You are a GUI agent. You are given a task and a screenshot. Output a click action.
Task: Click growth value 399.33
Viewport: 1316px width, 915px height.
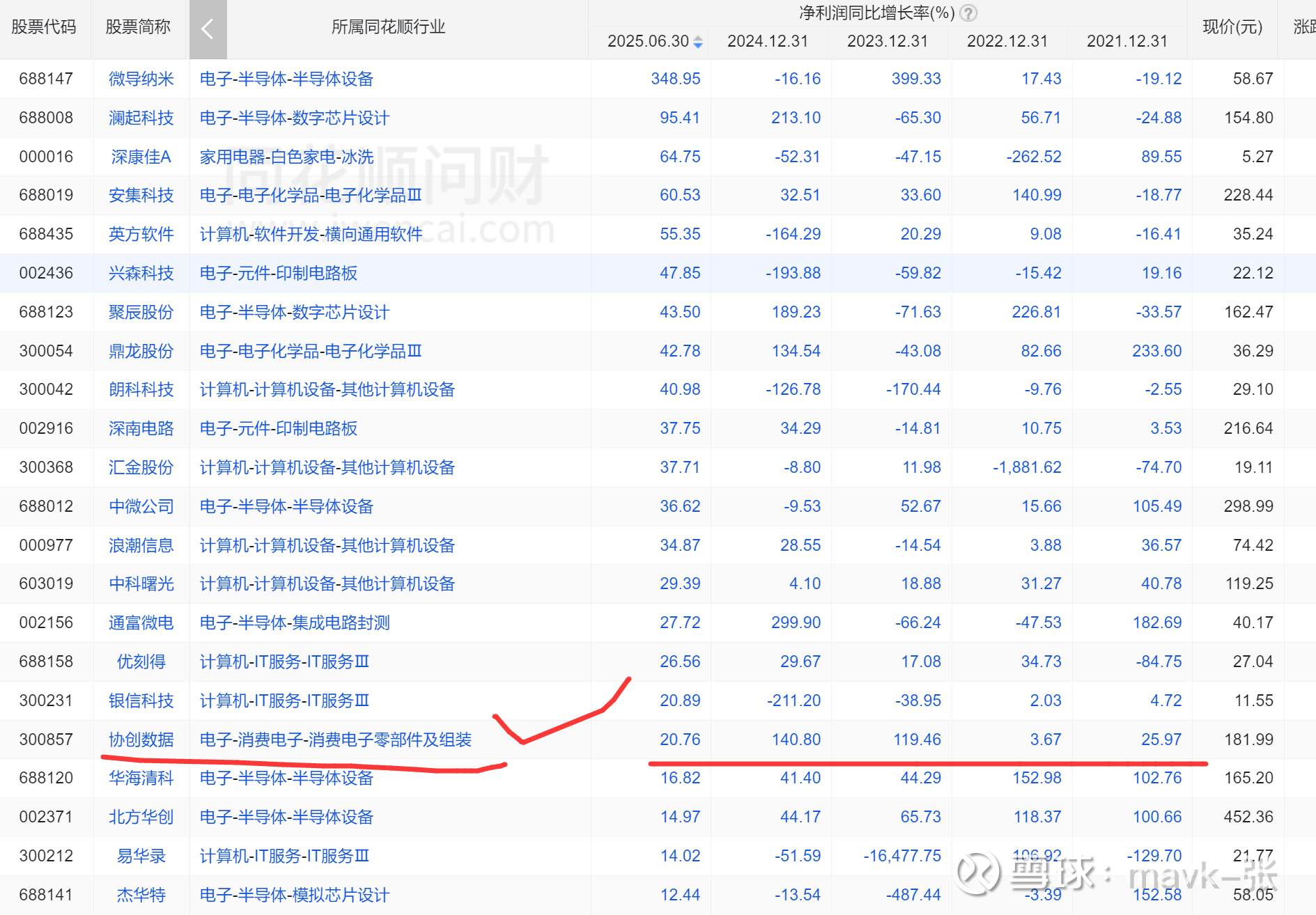click(916, 79)
